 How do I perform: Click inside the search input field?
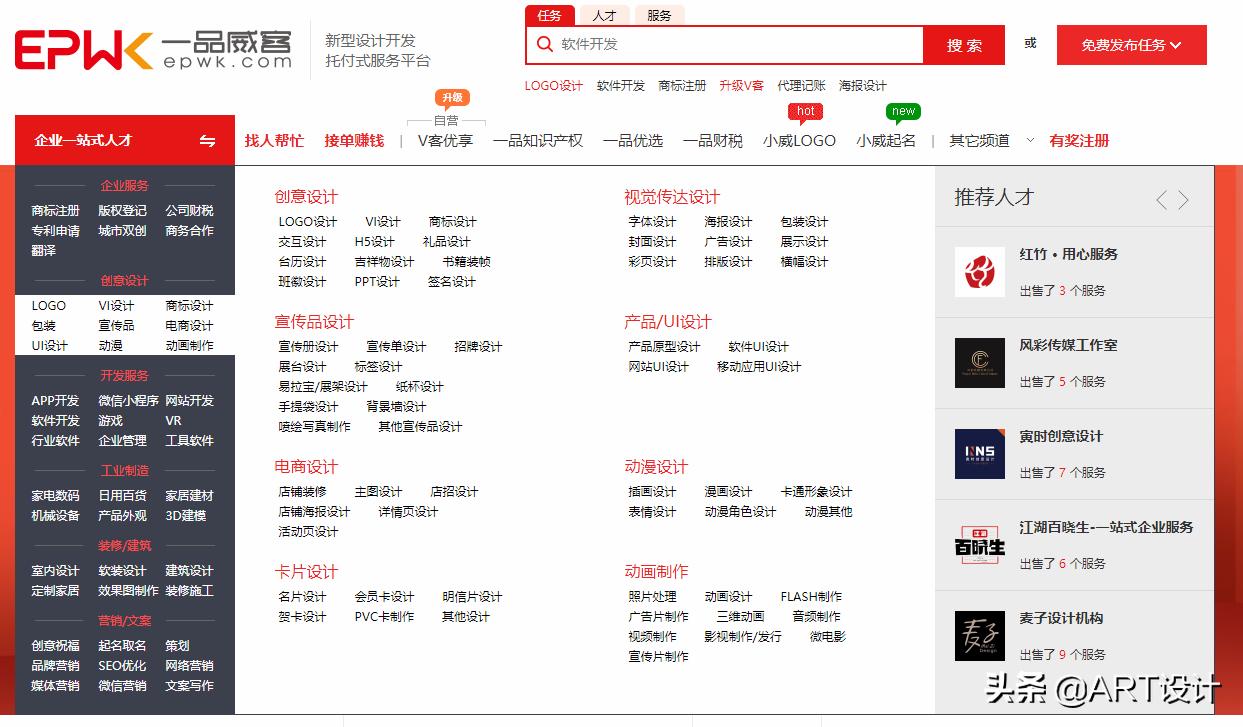(x=730, y=45)
